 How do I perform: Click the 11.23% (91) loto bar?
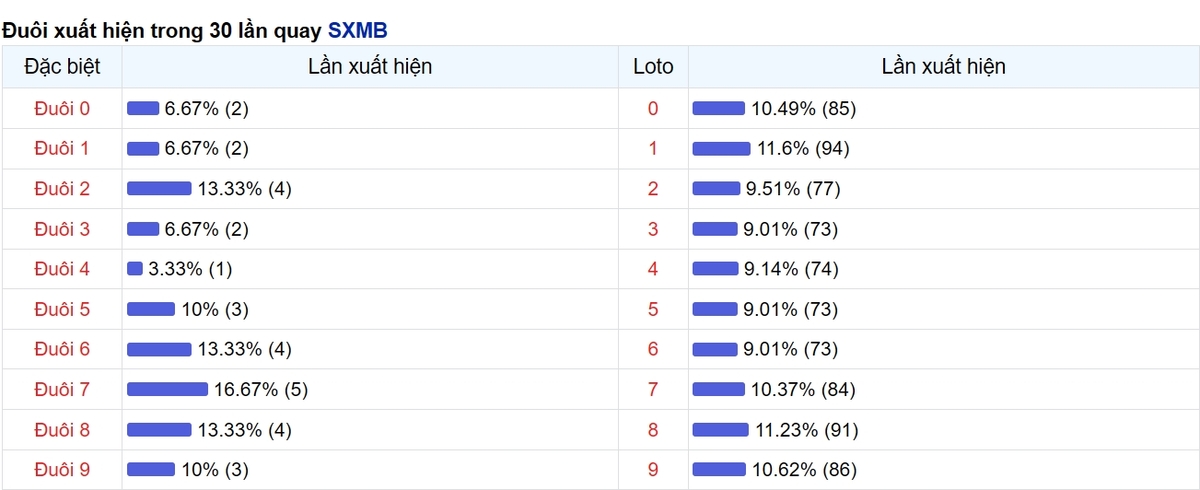[720, 429]
